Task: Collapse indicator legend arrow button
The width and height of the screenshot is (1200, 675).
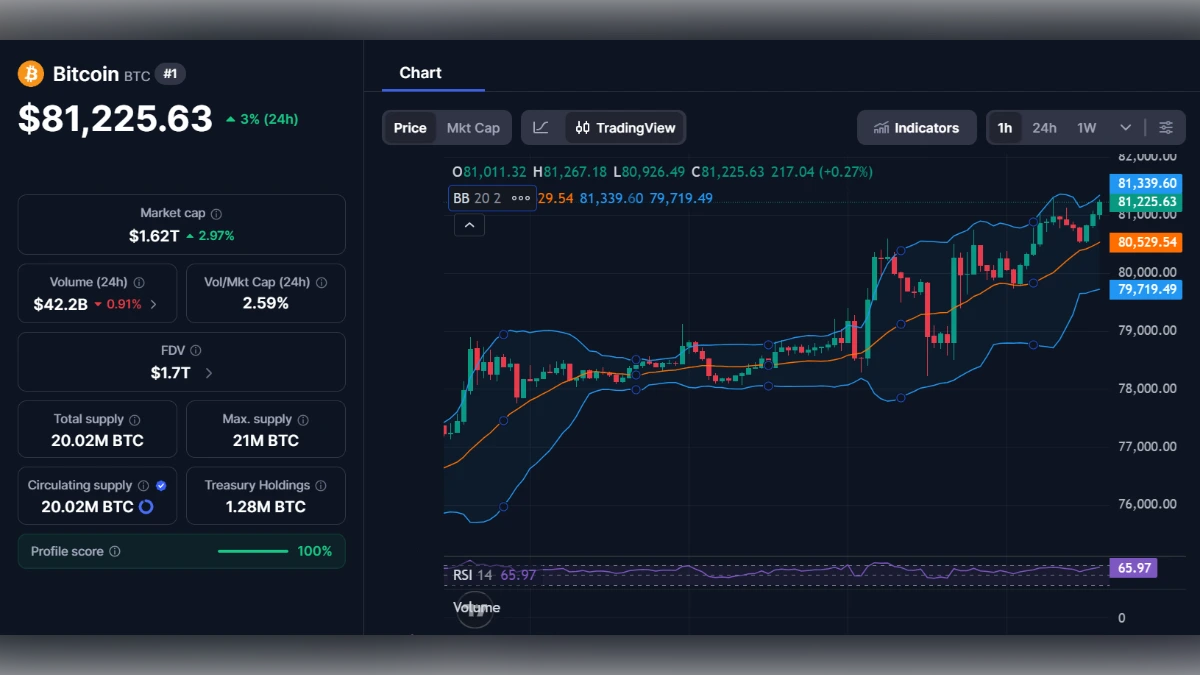Action: pos(469,225)
